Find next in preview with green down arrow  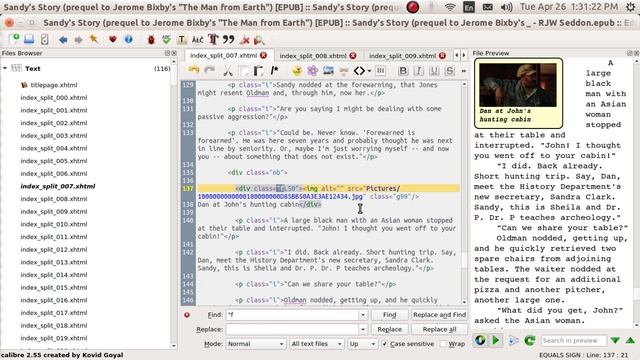615,340
